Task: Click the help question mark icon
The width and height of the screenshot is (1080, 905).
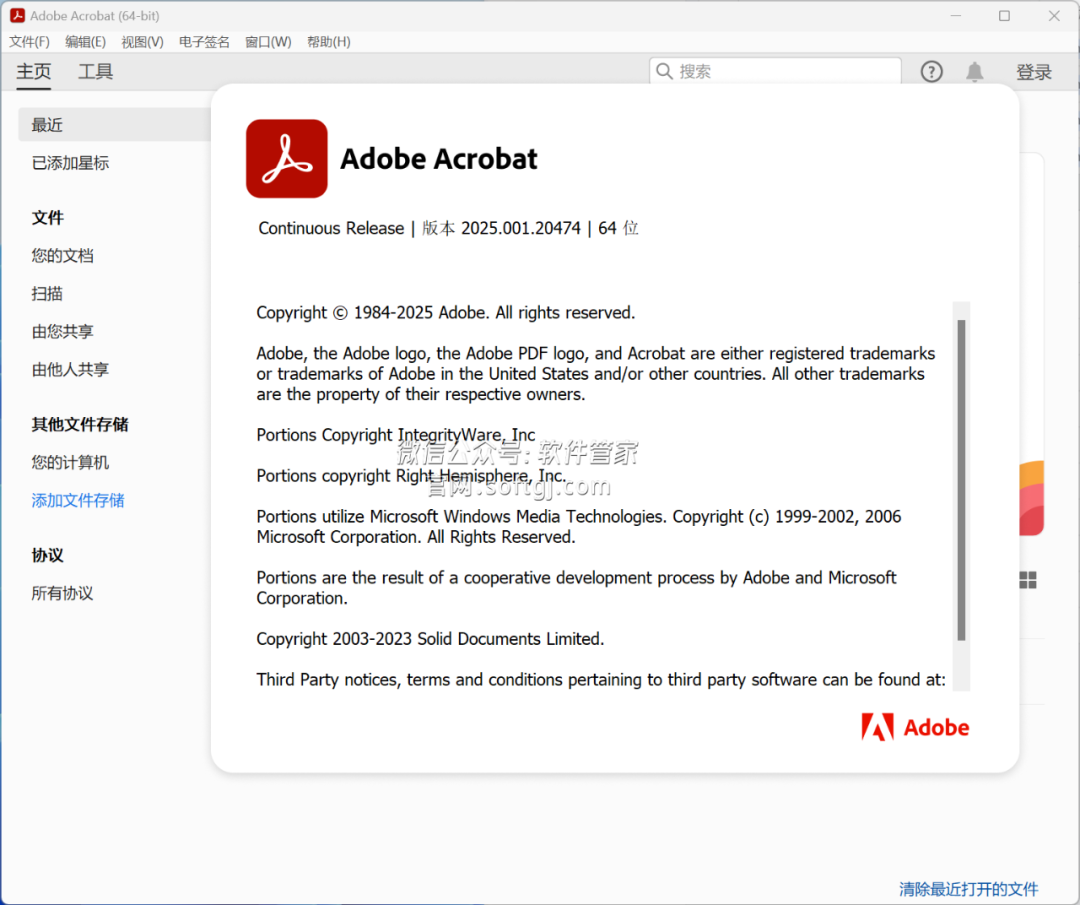Action: tap(931, 72)
